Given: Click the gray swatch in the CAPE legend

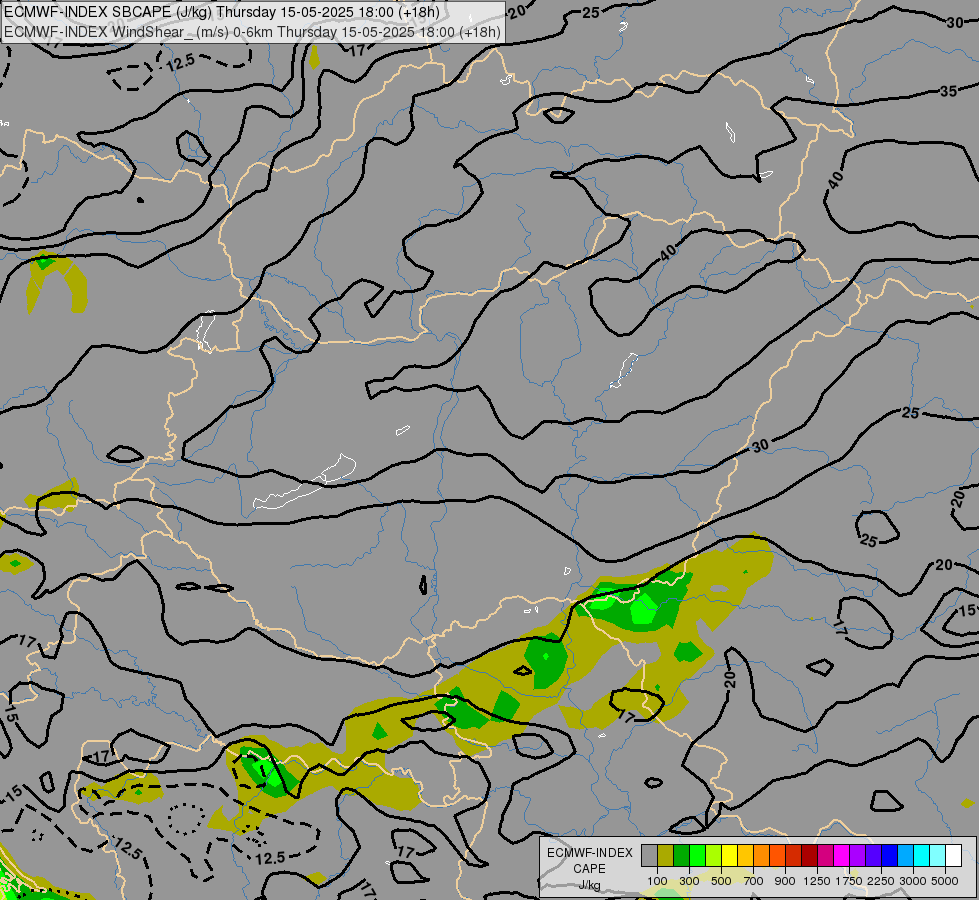Looking at the screenshot, I should pos(649,856).
